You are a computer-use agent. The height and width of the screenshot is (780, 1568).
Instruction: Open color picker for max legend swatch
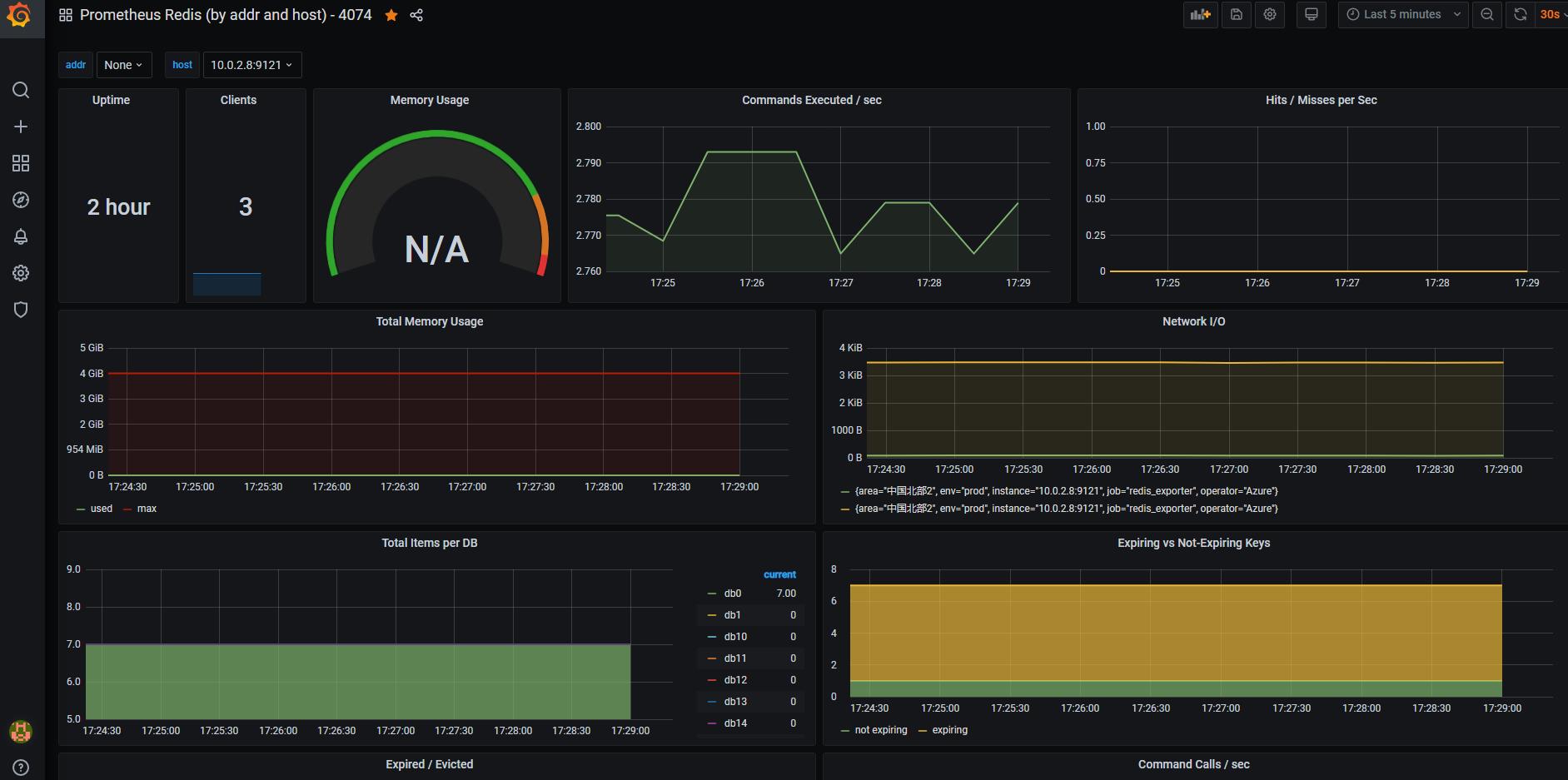[x=127, y=509]
